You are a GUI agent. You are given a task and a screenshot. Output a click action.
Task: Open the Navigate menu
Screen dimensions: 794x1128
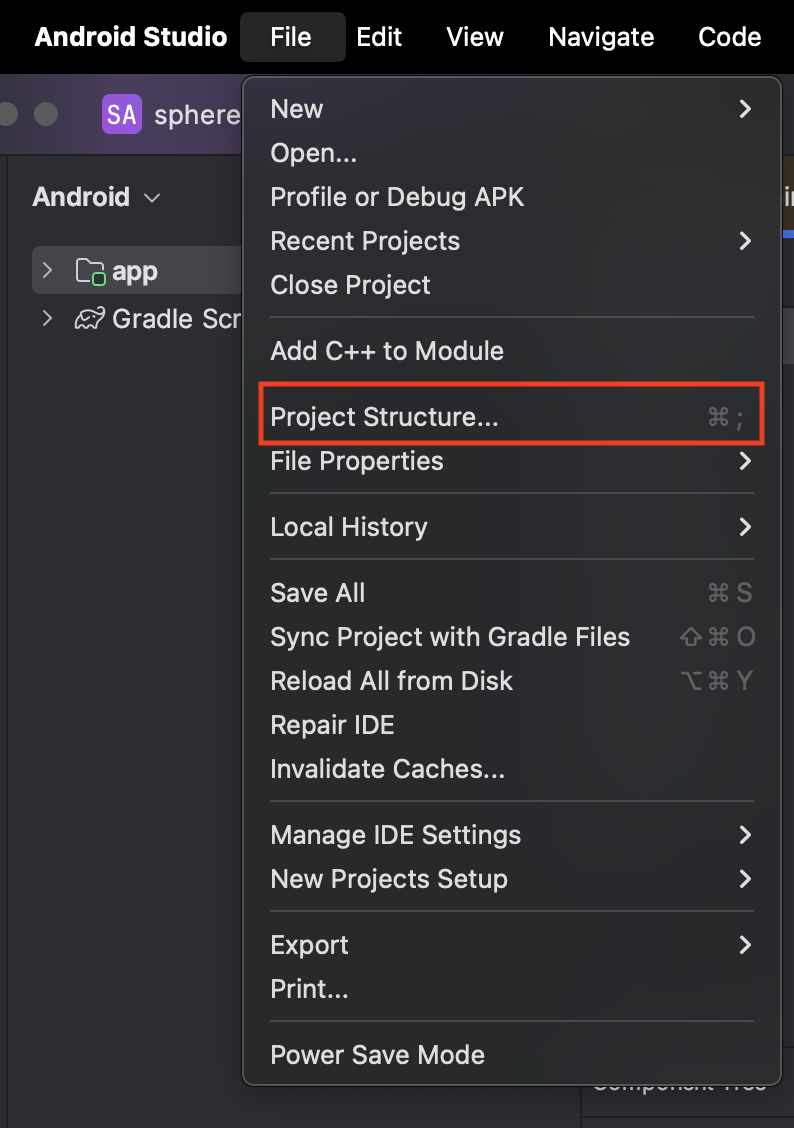600,37
